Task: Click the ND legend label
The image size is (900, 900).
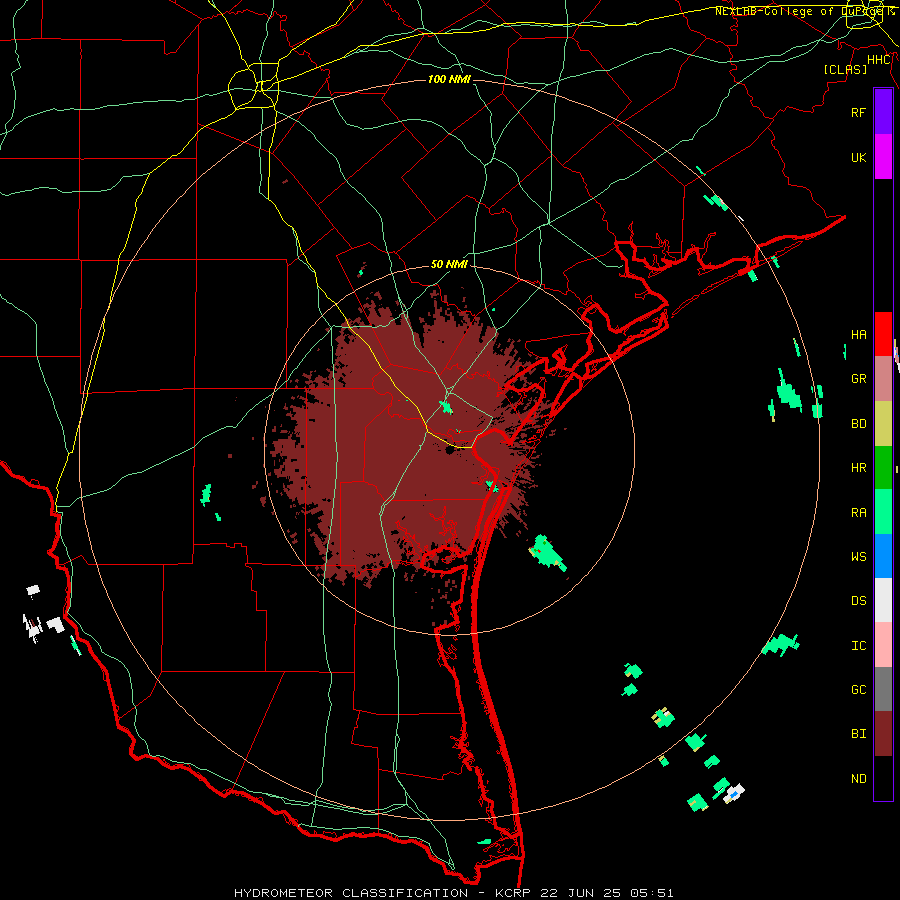Action: (x=858, y=779)
